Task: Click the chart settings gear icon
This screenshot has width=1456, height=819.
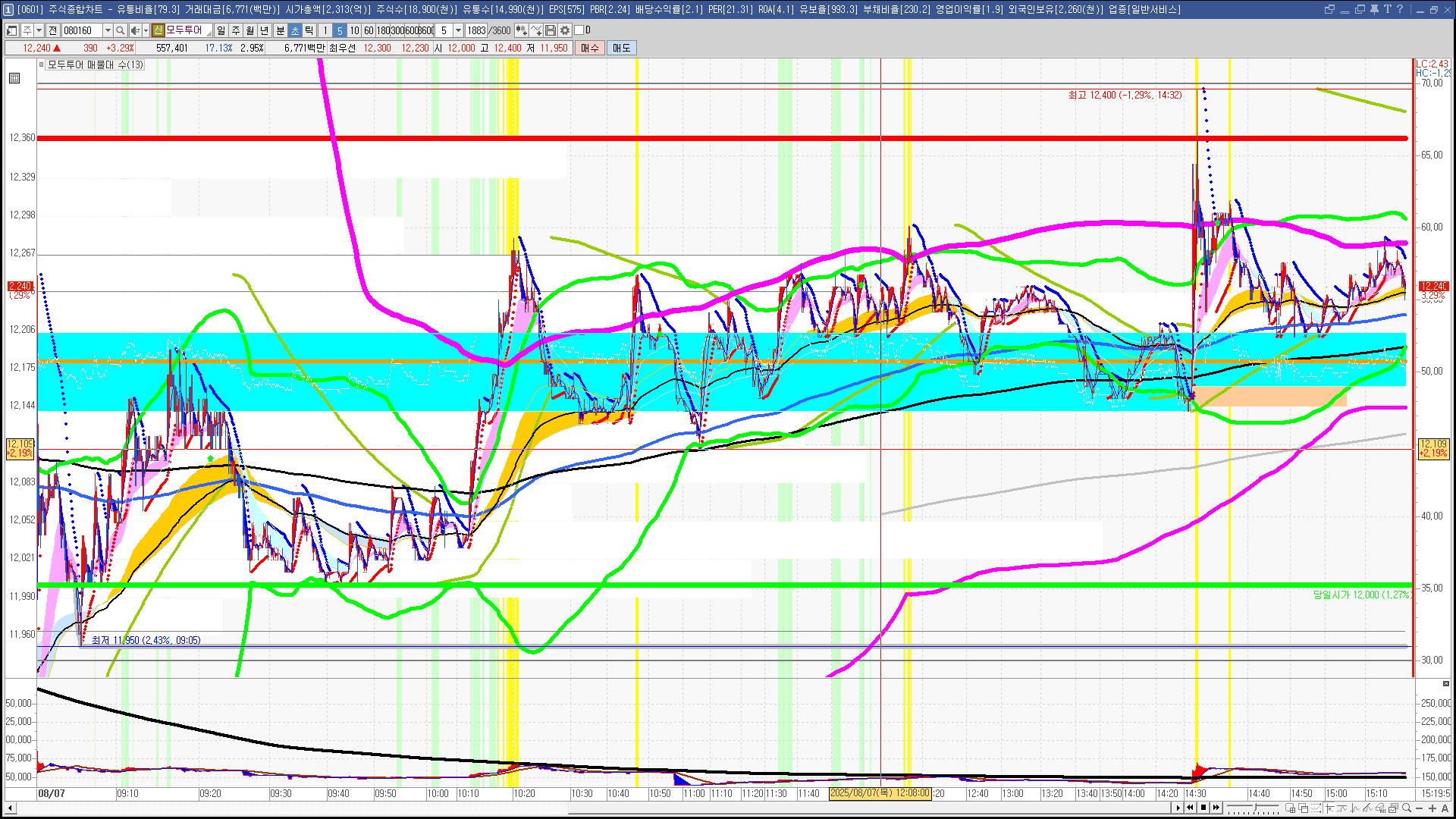Action: click(x=565, y=30)
